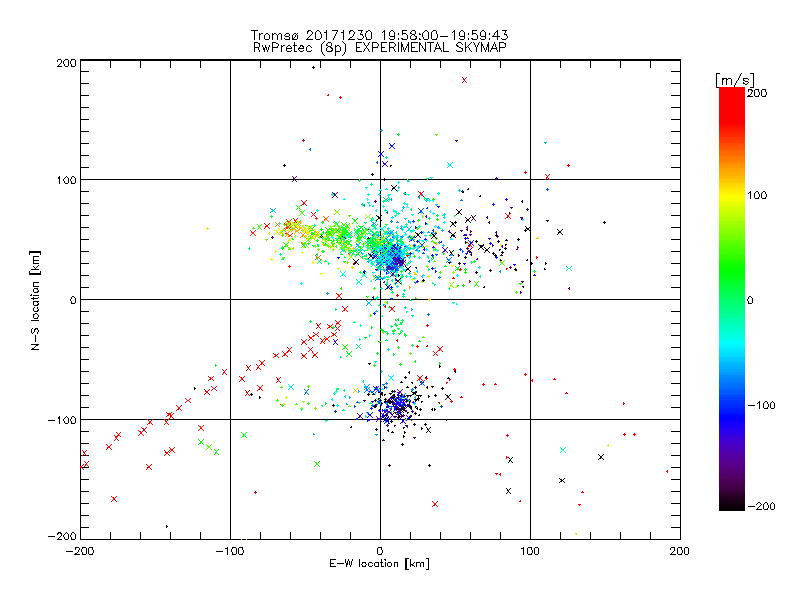Click the "[m/s]" colorbar unit label
The image size is (800, 600).
pyautogui.click(x=735, y=80)
